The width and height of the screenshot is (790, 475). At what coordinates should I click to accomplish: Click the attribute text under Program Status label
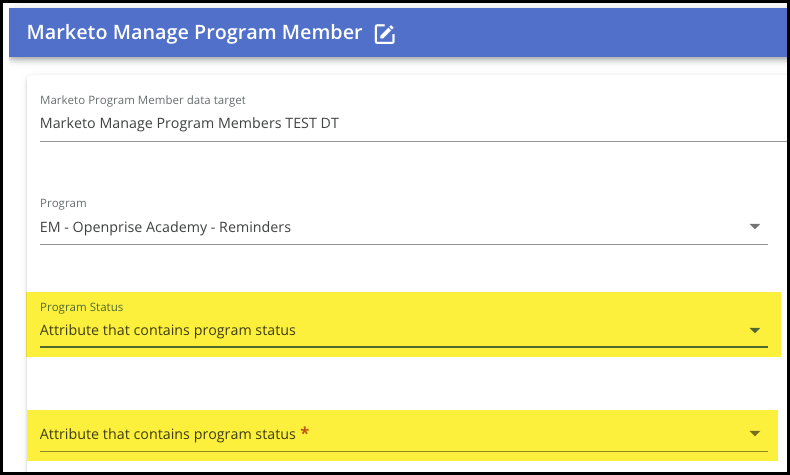coord(168,330)
